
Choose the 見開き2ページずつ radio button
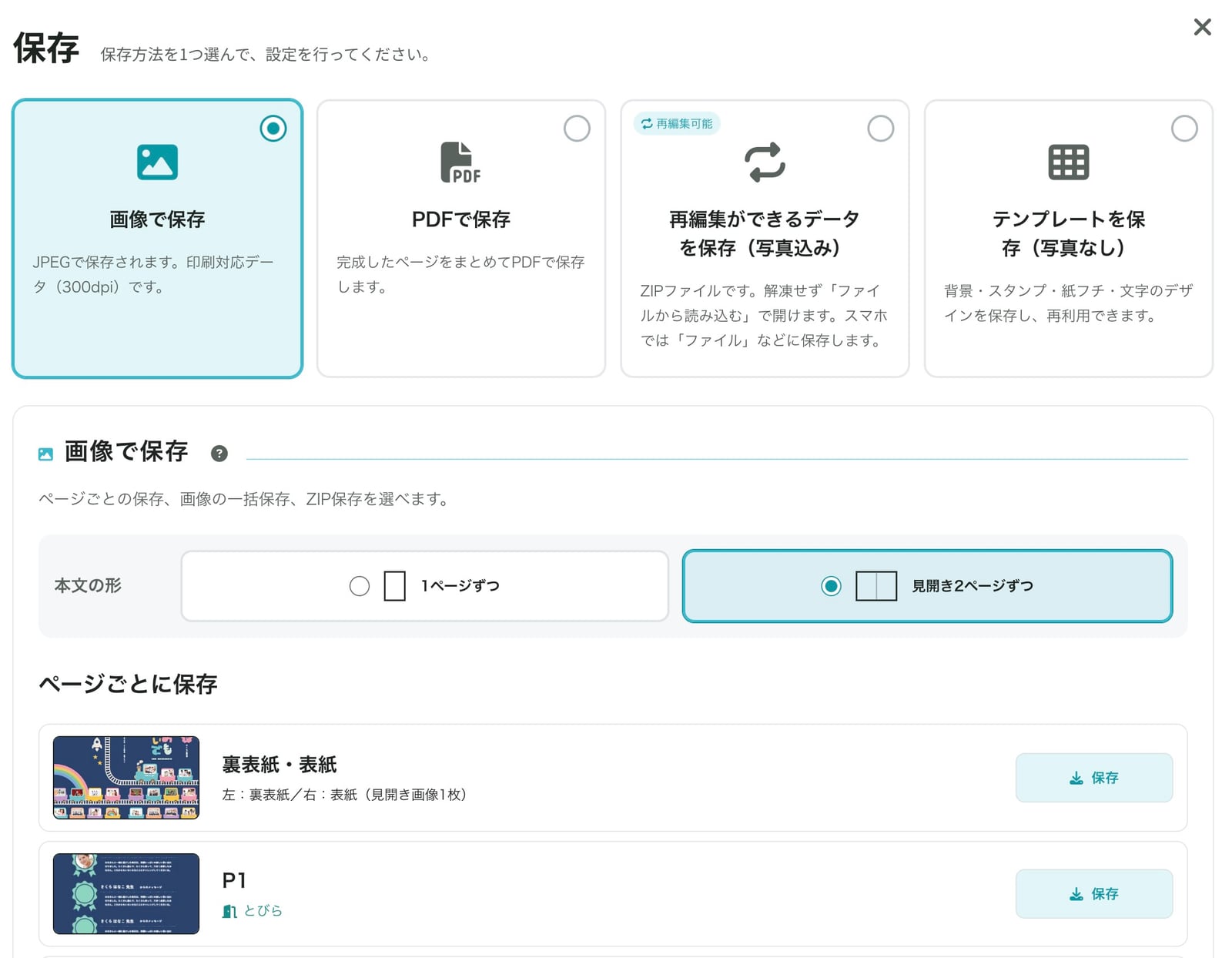click(831, 586)
